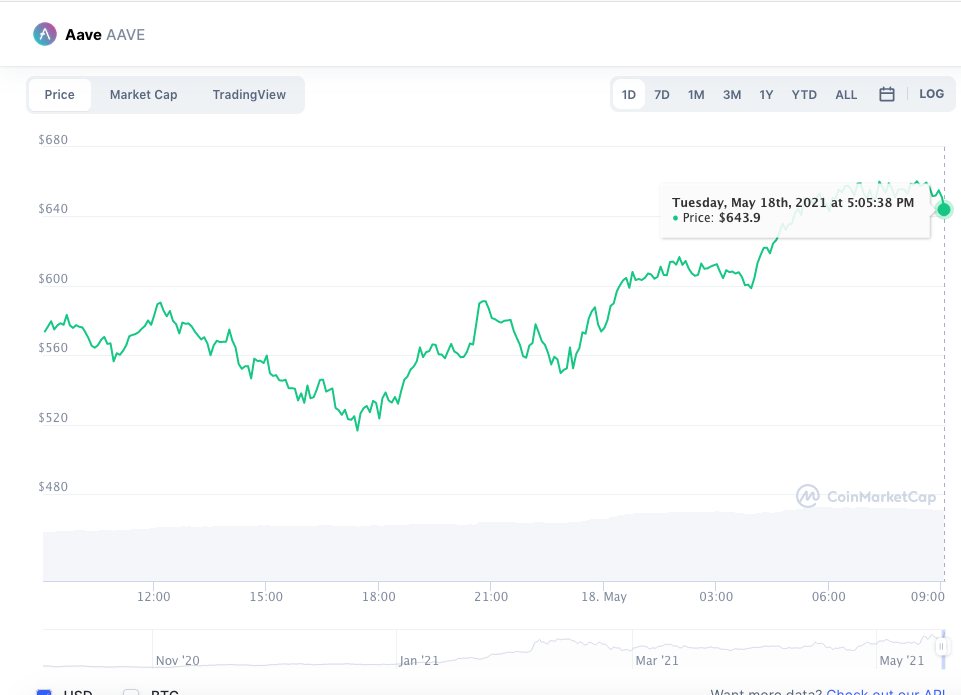This screenshot has width=961, height=695.
Task: Click the Aave logo icon
Action: [x=45, y=34]
